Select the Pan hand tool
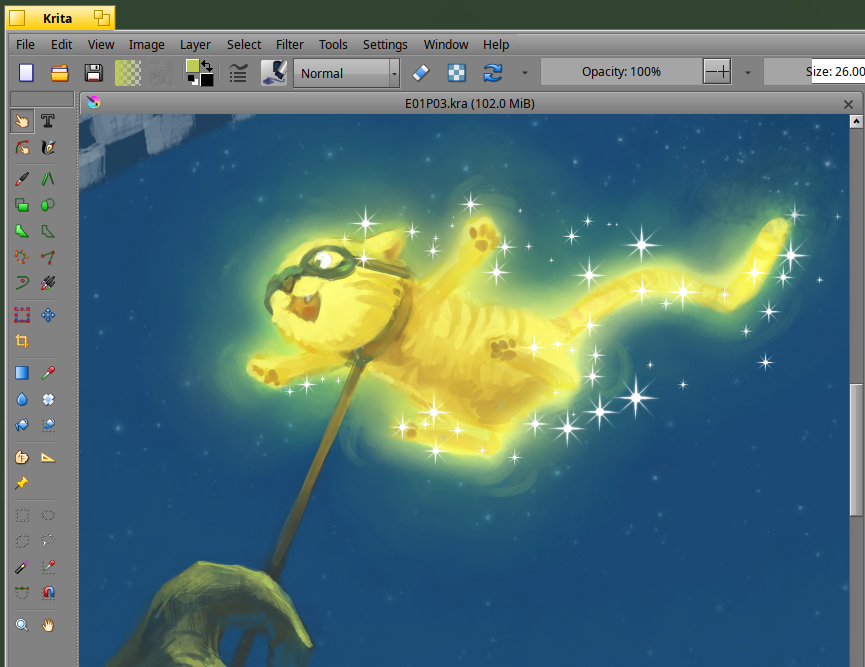This screenshot has width=865, height=667. click(48, 625)
